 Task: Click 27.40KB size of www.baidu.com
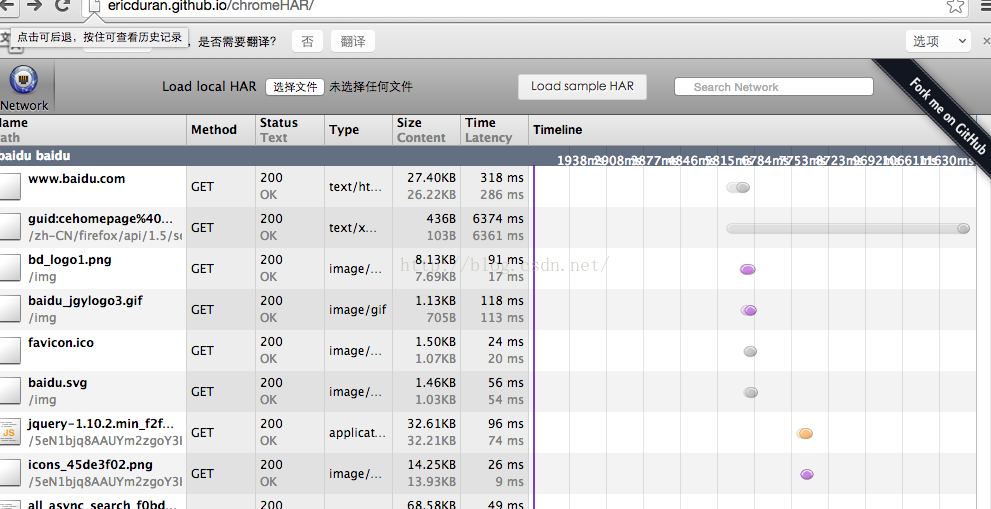(432, 178)
